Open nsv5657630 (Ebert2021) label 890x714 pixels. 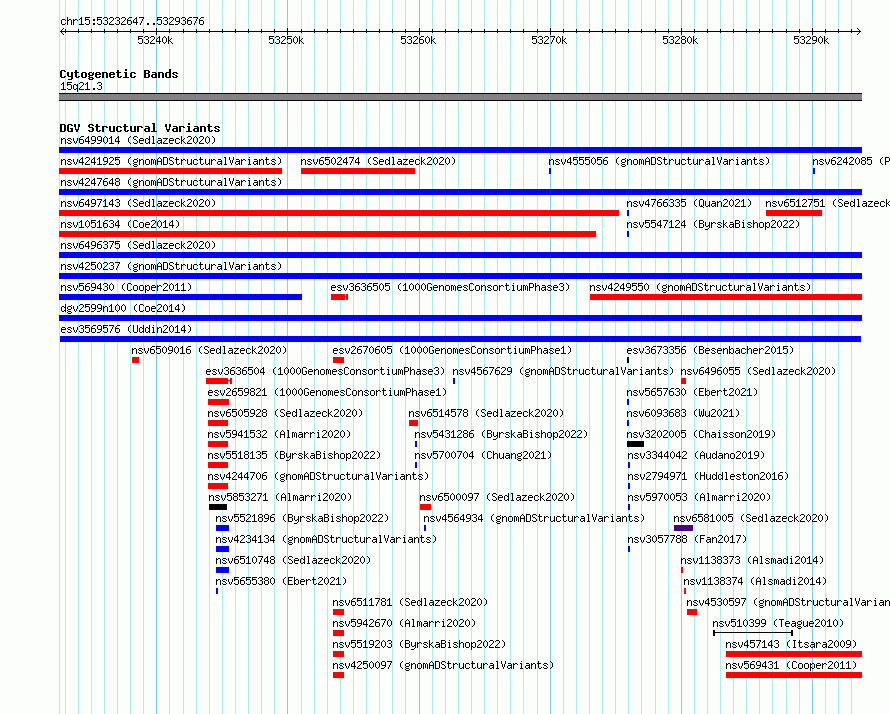pyautogui.click(x=692, y=392)
